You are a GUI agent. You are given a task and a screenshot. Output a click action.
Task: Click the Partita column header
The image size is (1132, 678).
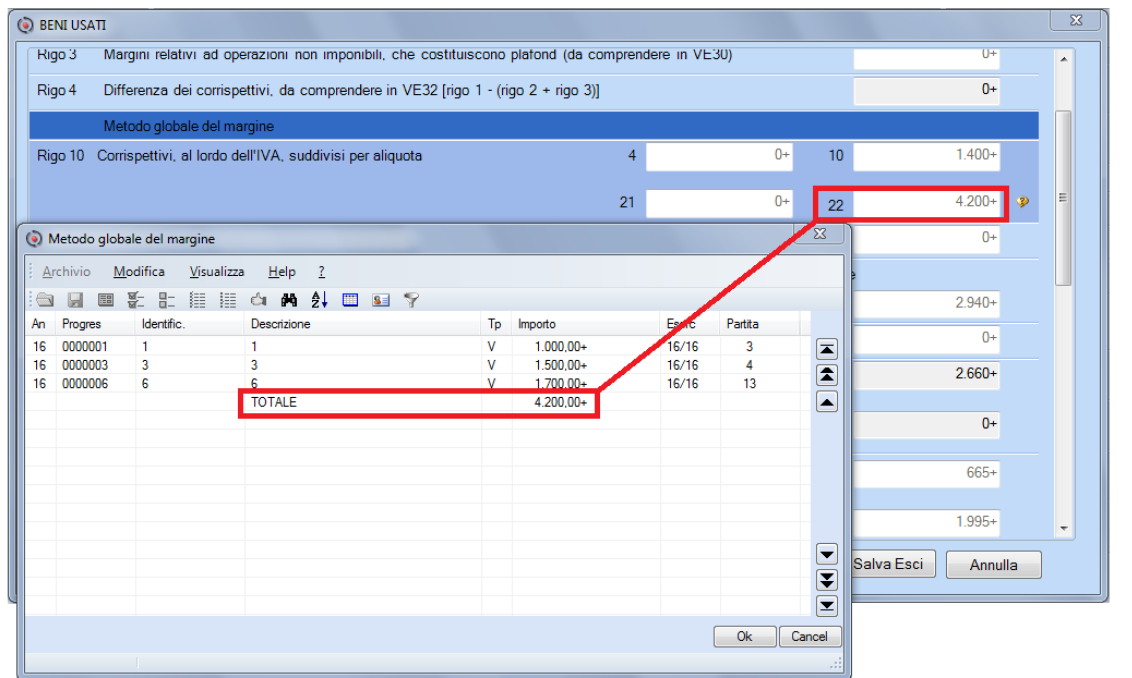pyautogui.click(x=759, y=324)
